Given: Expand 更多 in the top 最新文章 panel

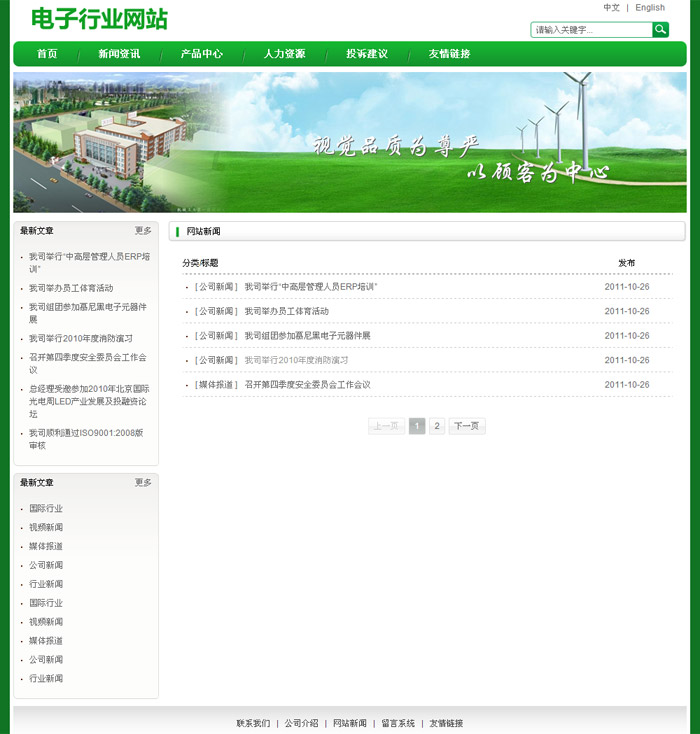Looking at the screenshot, I should (143, 231).
